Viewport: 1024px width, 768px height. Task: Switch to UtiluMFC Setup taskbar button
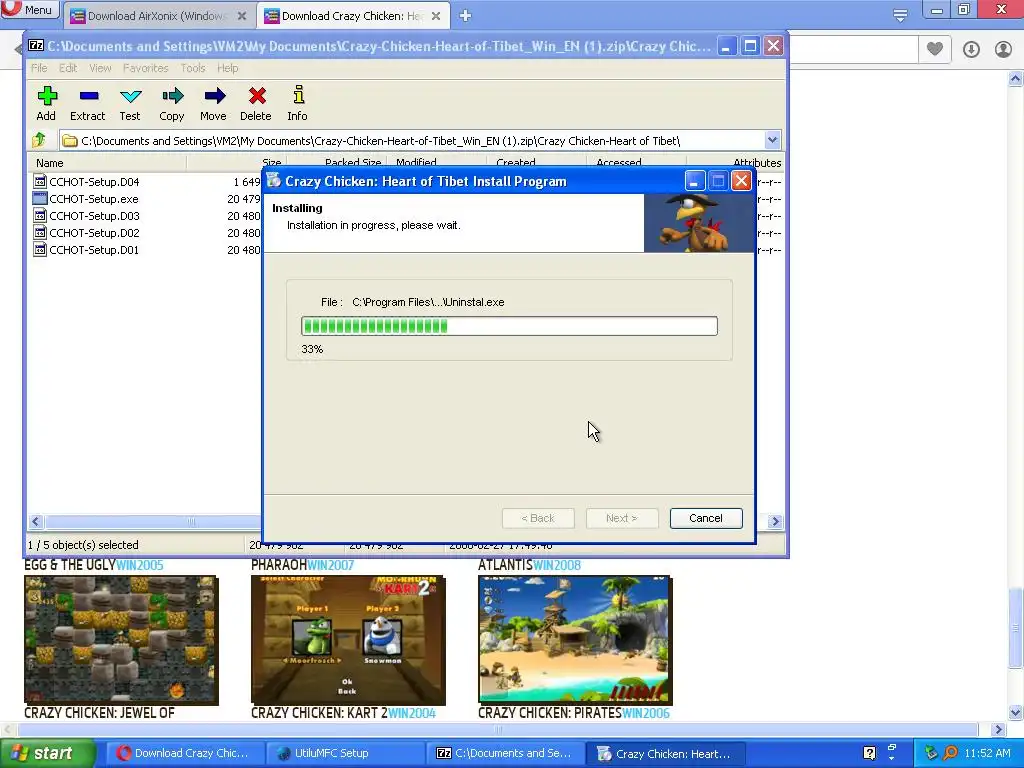pos(343,753)
